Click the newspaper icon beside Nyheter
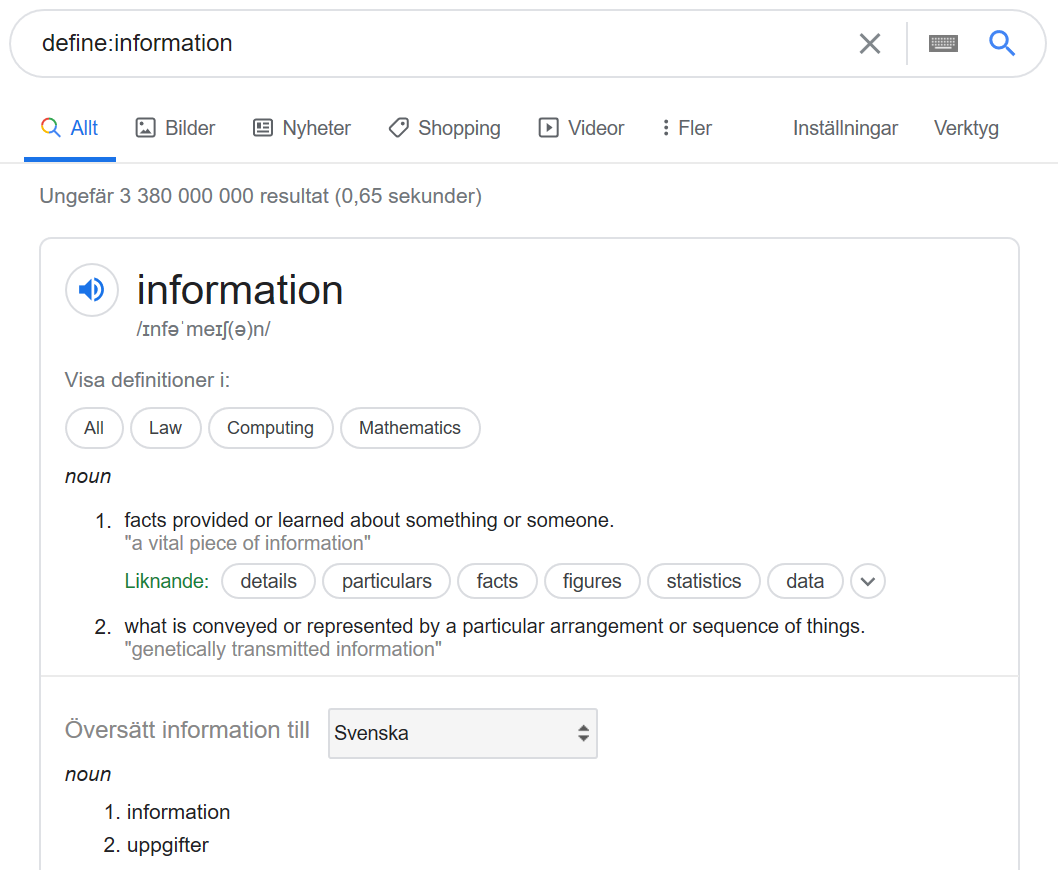Image resolution: width=1058 pixels, height=870 pixels. tap(262, 128)
